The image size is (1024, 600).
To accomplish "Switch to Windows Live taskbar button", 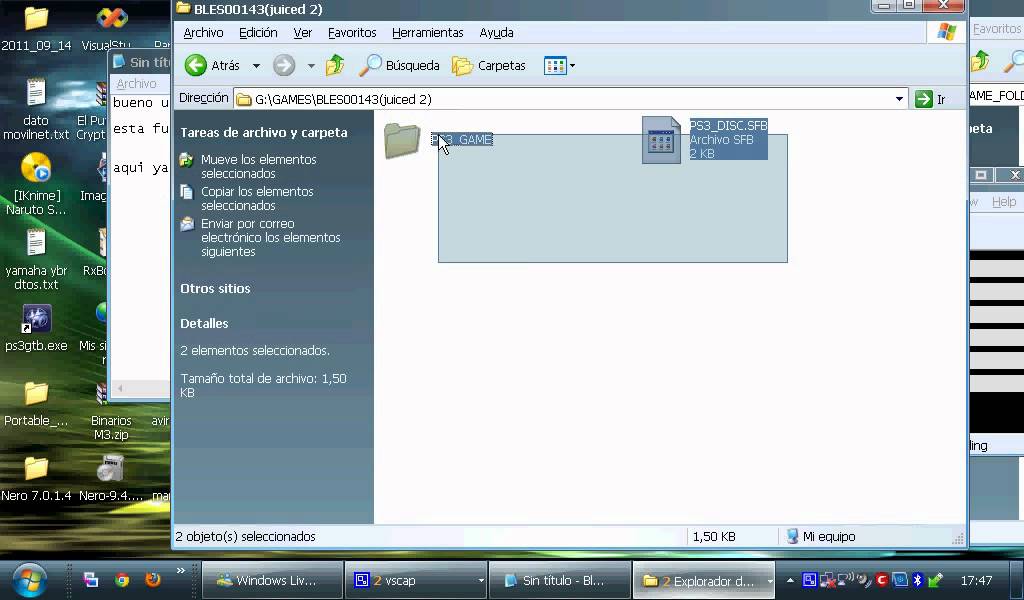I will point(272,580).
